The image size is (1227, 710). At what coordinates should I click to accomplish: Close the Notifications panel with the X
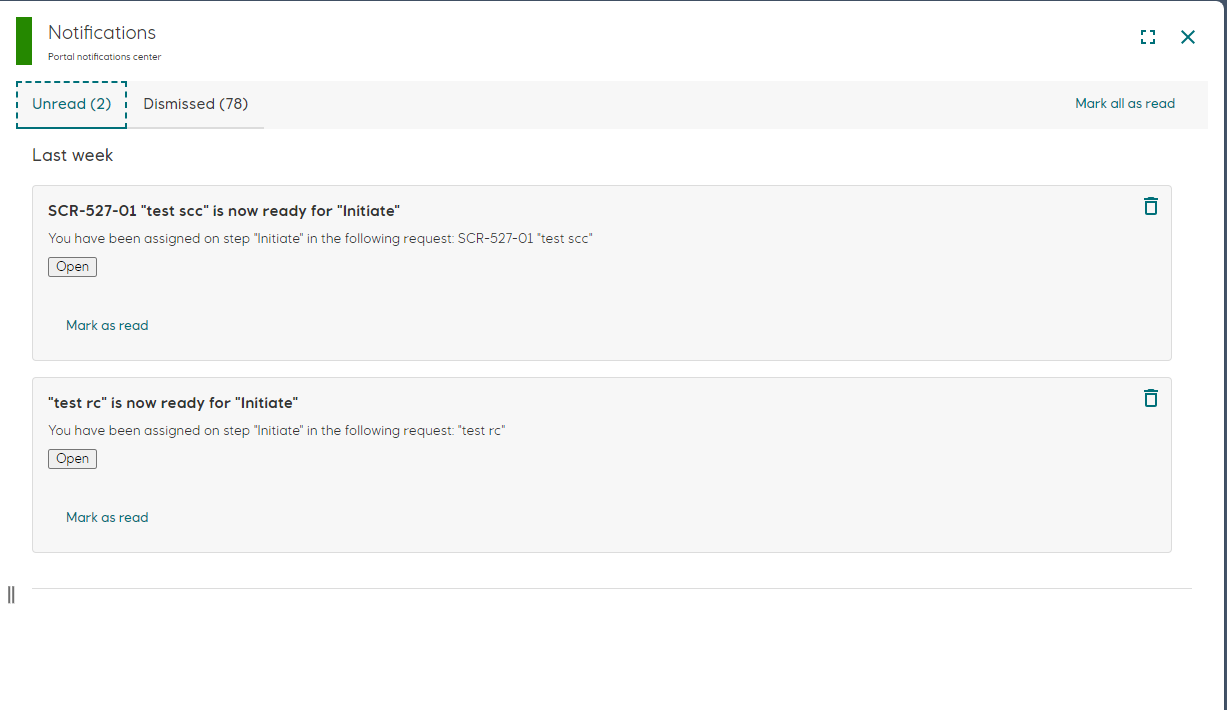point(1187,37)
